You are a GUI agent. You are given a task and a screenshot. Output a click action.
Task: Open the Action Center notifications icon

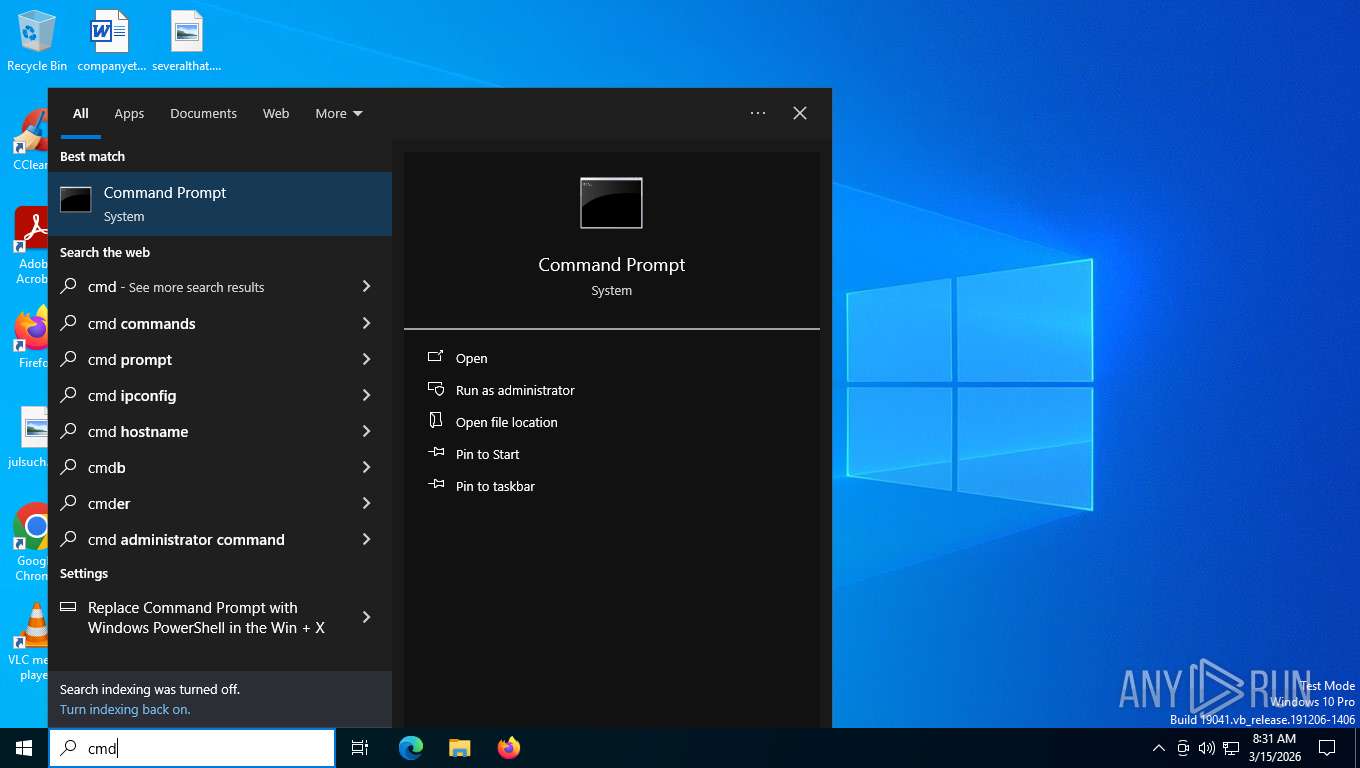pos(1327,748)
